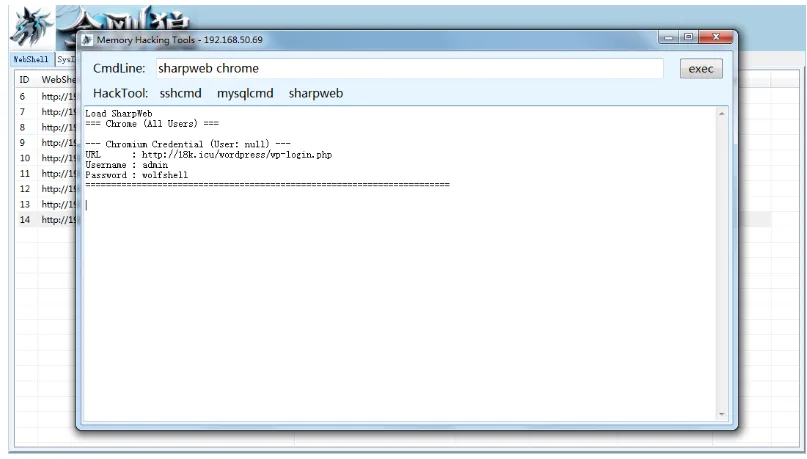Select webshell row with ID 6
The height and width of the screenshot is (459, 807).
[46, 96]
